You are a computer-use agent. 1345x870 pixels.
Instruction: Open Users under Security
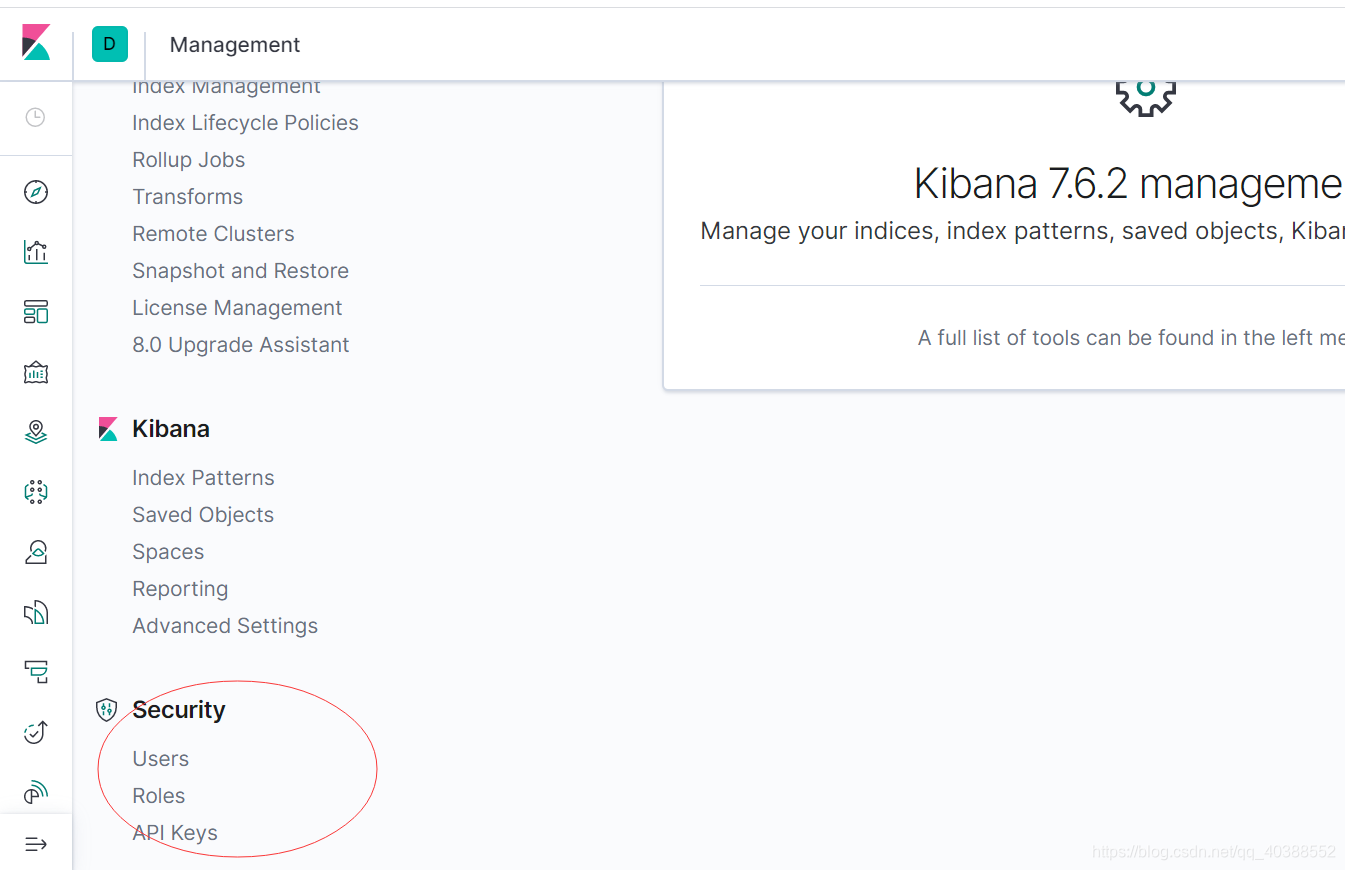click(160, 759)
